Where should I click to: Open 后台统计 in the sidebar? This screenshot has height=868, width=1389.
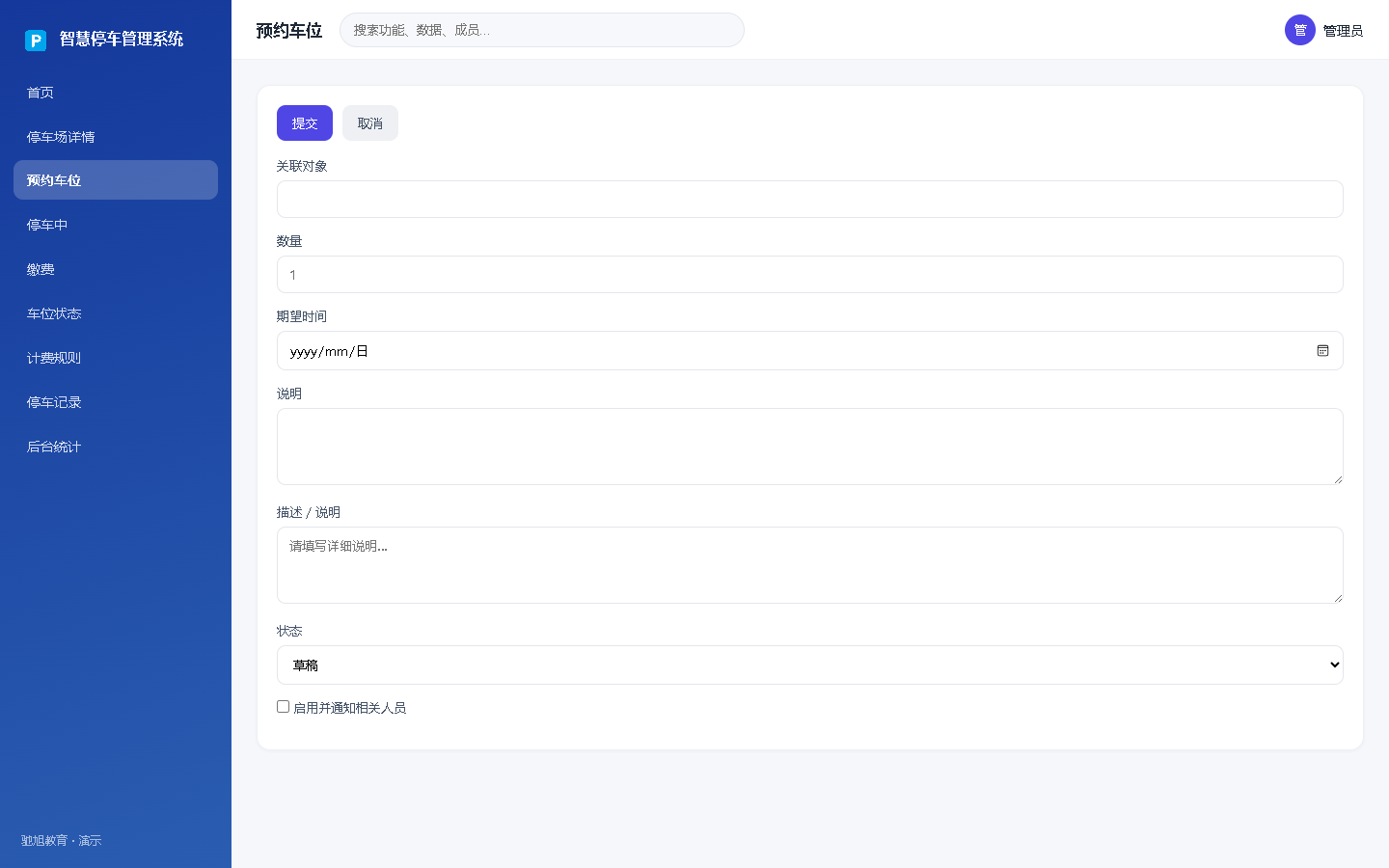116,447
